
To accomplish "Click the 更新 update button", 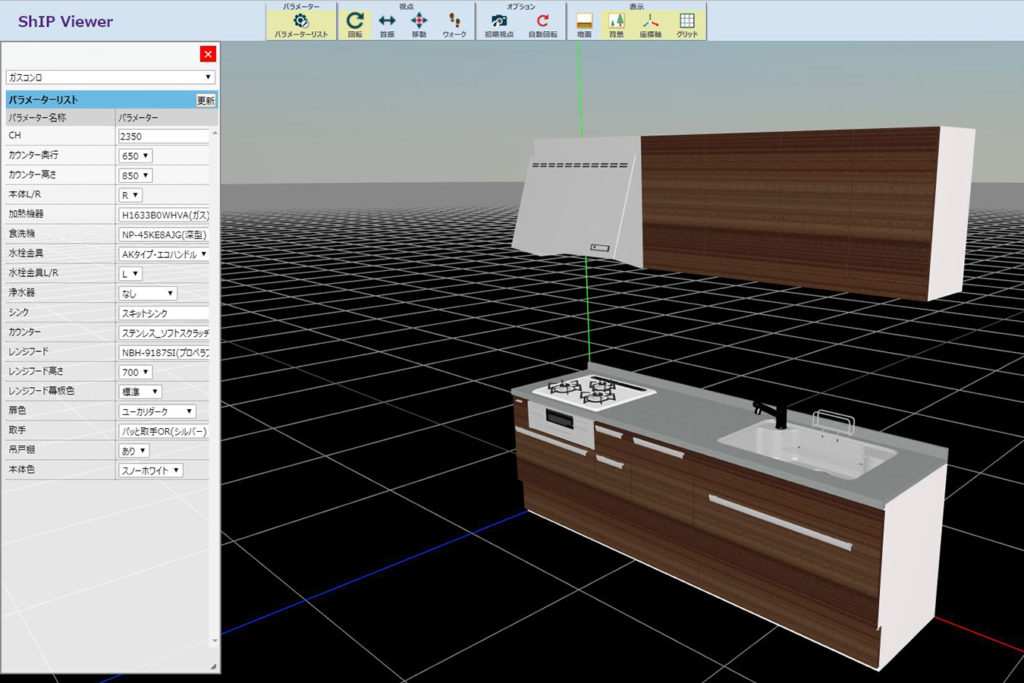I will click(206, 101).
